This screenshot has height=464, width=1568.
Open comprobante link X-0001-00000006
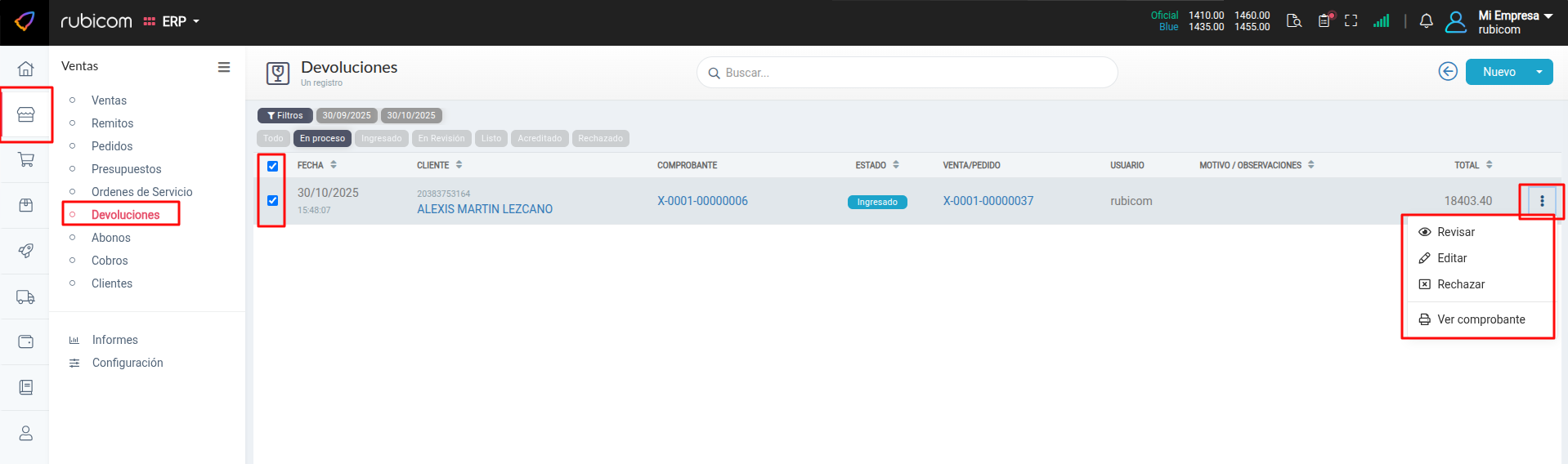(x=702, y=201)
